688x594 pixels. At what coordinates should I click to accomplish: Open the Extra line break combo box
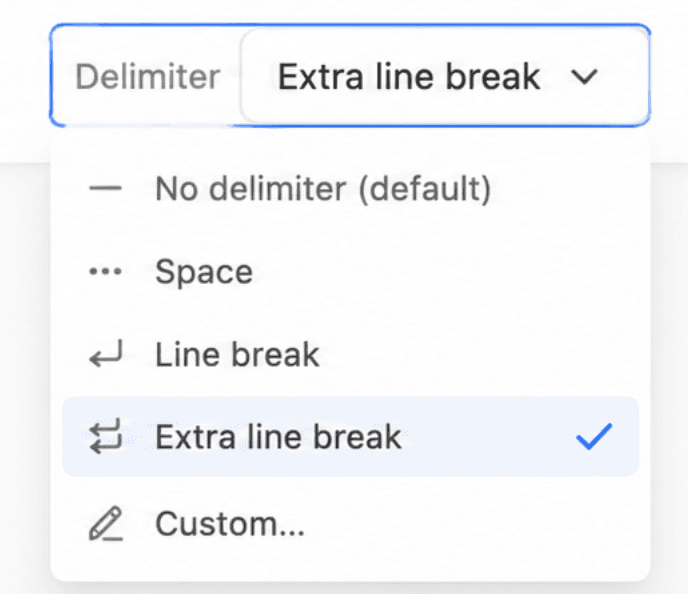(x=444, y=77)
